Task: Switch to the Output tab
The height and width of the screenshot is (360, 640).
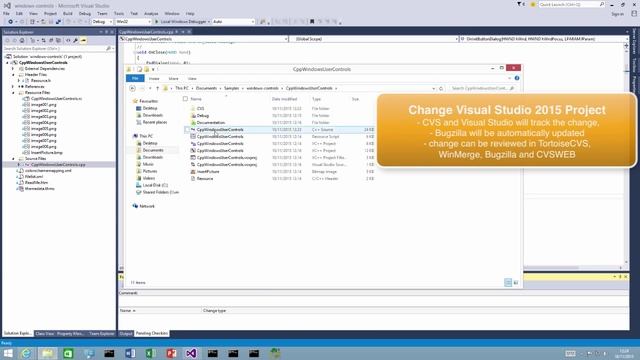Action: click(x=126, y=333)
